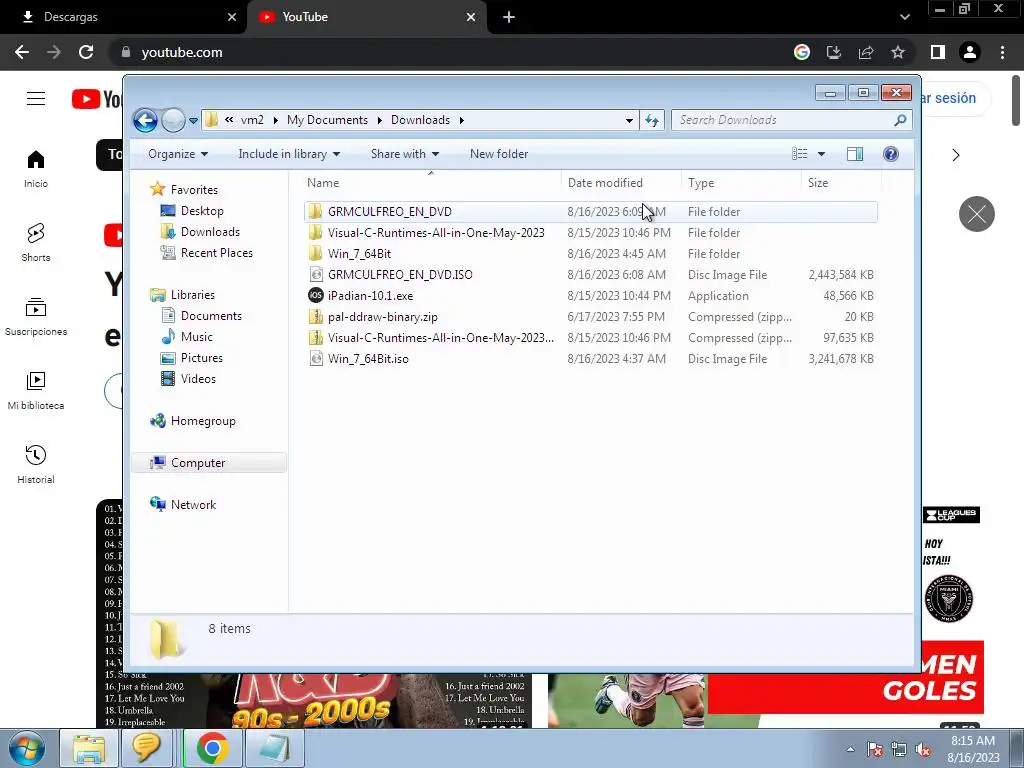This screenshot has height=768, width=1024.
Task: Open Downloads under Favorites
Action: click(x=210, y=232)
